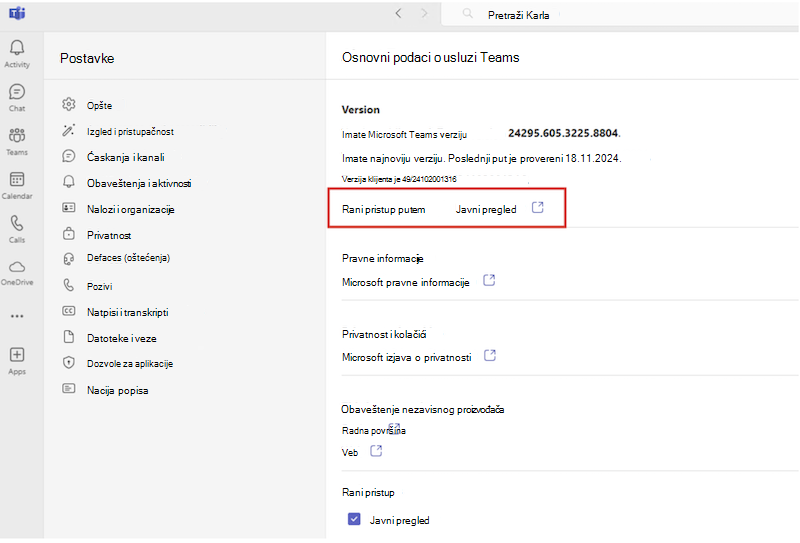This screenshot has width=800, height=543.
Task: Show more apps with the ellipsis icon
Action: (x=17, y=316)
